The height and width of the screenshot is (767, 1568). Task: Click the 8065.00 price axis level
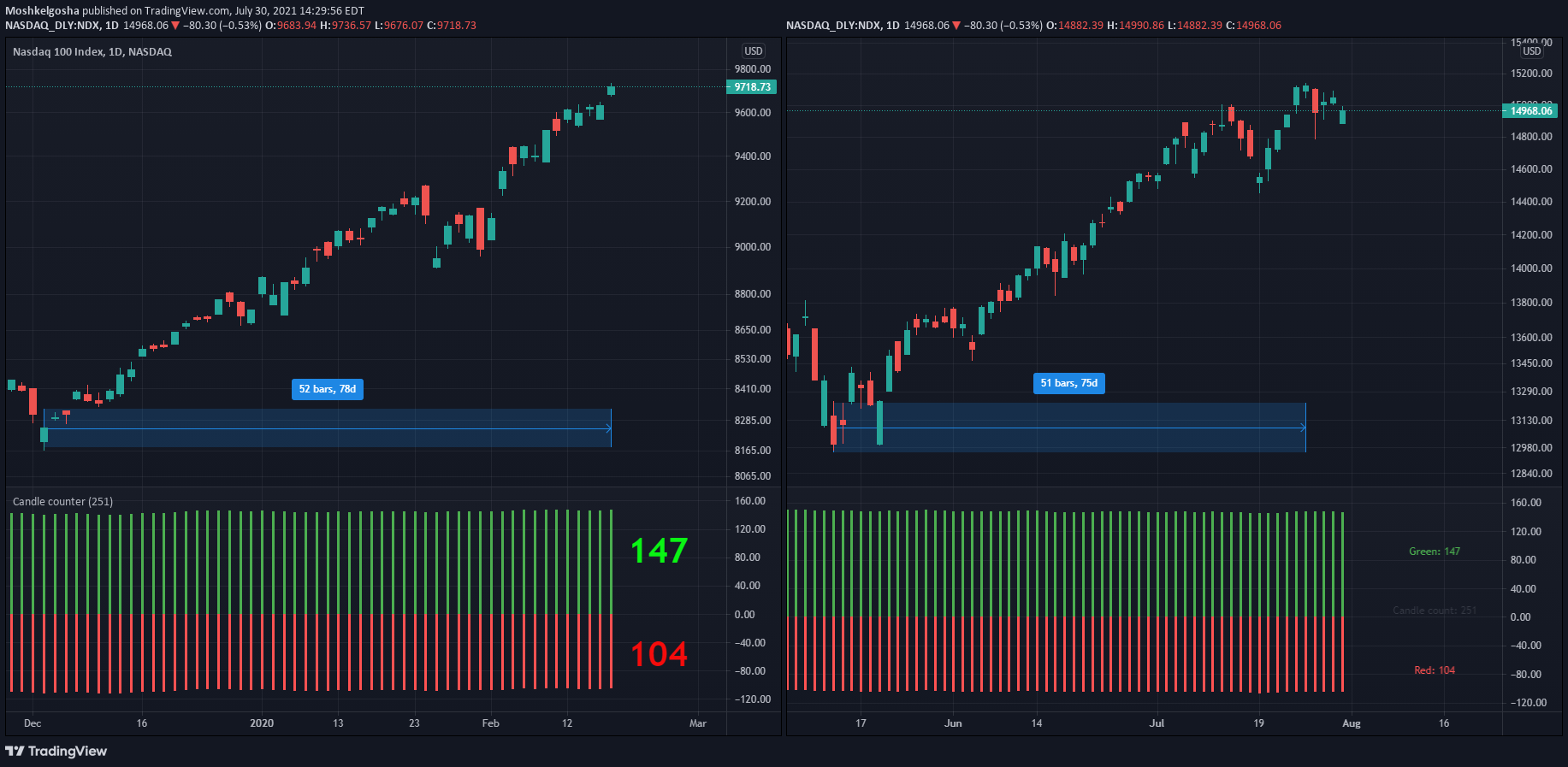[753, 476]
